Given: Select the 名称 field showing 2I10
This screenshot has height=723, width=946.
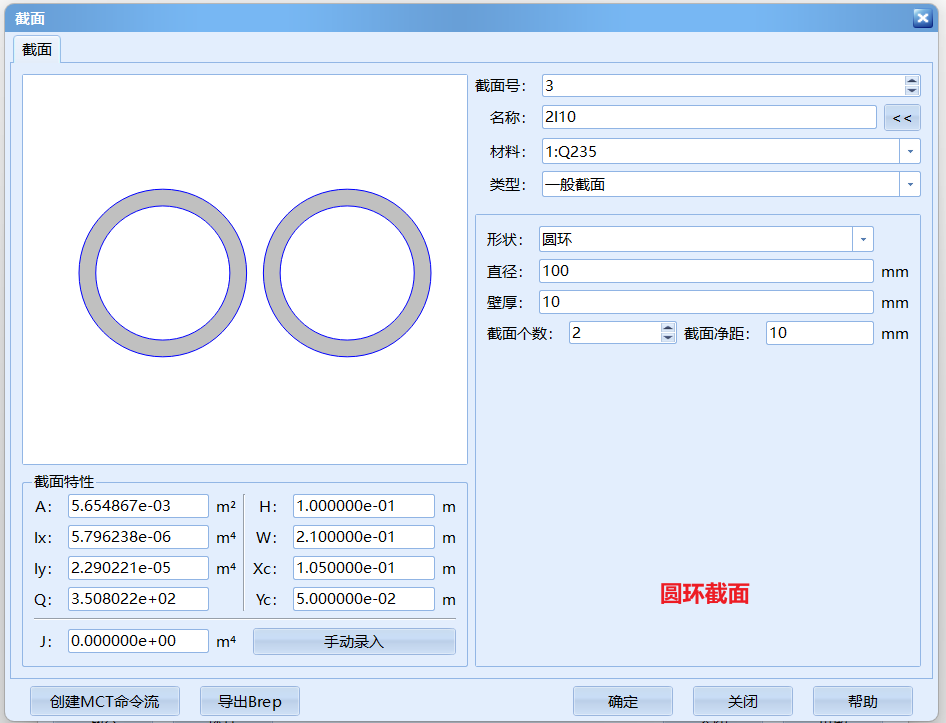Looking at the screenshot, I should 709,117.
